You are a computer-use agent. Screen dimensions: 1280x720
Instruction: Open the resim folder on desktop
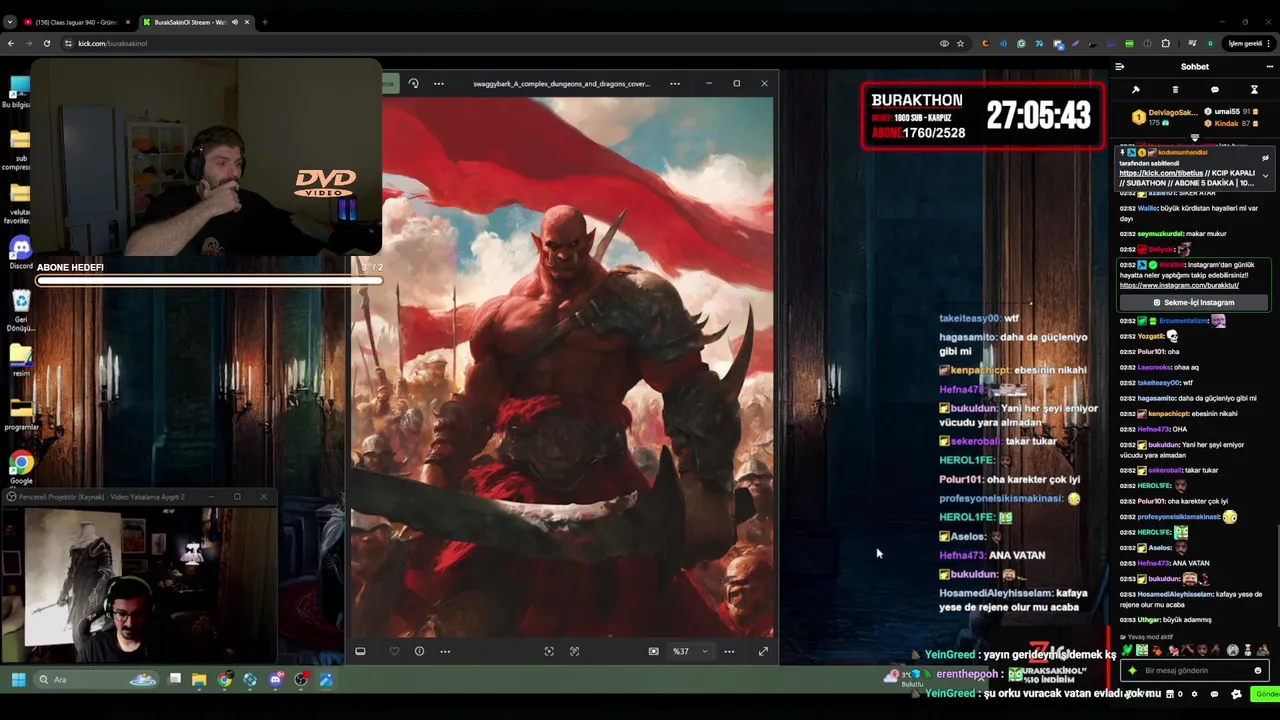pyautogui.click(x=21, y=361)
